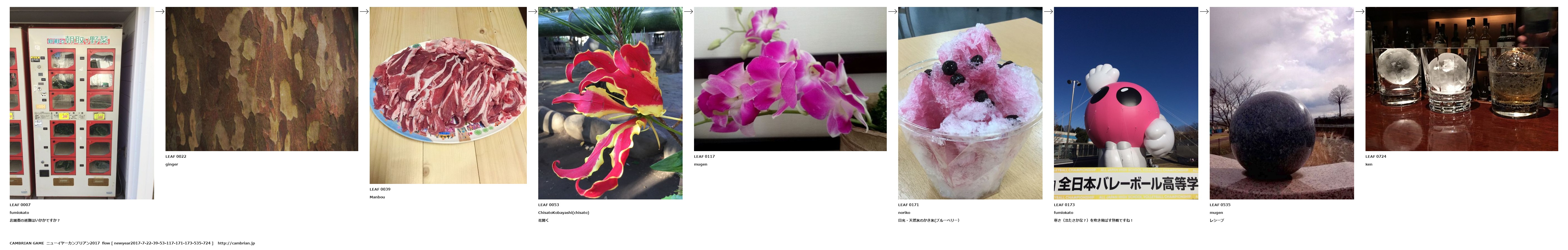Select author name noriko under shaved ice

905,213
